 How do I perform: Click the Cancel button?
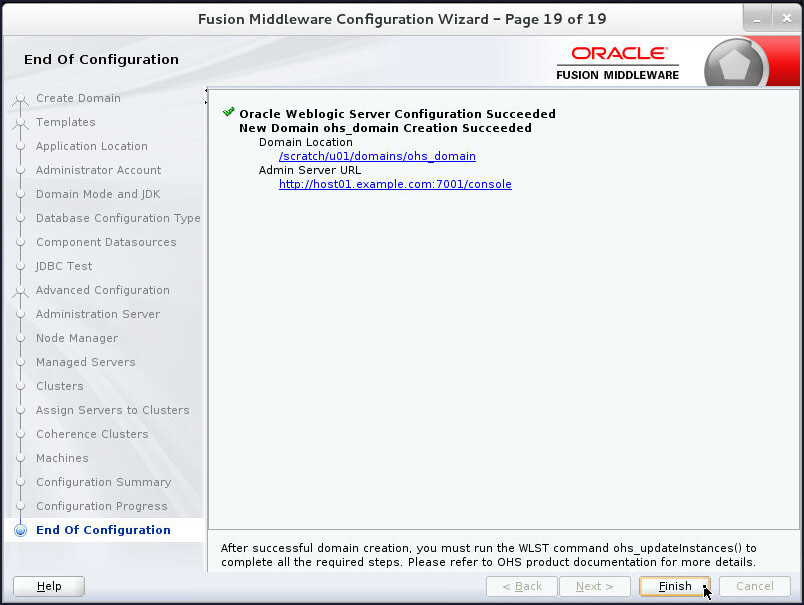pyautogui.click(x=754, y=587)
